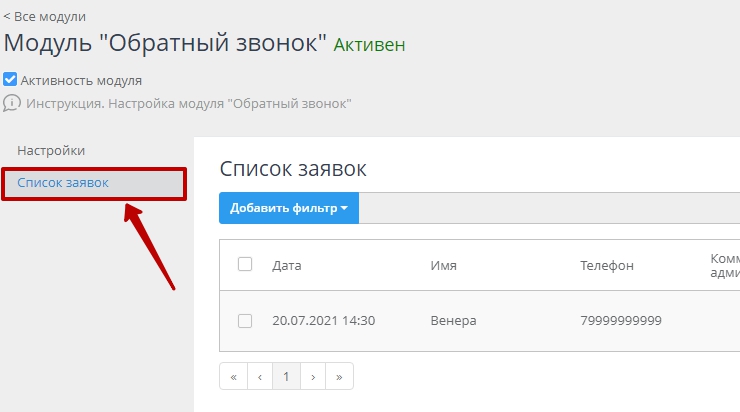This screenshot has width=740, height=412.
Task: Select page 1 in pagination
Action: point(286,377)
